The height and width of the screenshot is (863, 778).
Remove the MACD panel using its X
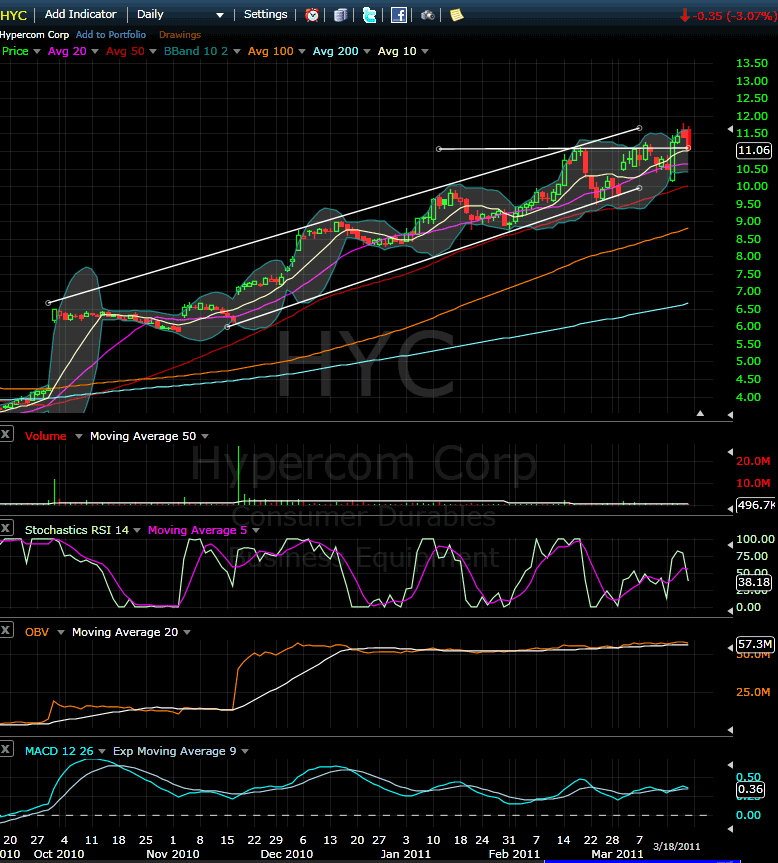6,749
